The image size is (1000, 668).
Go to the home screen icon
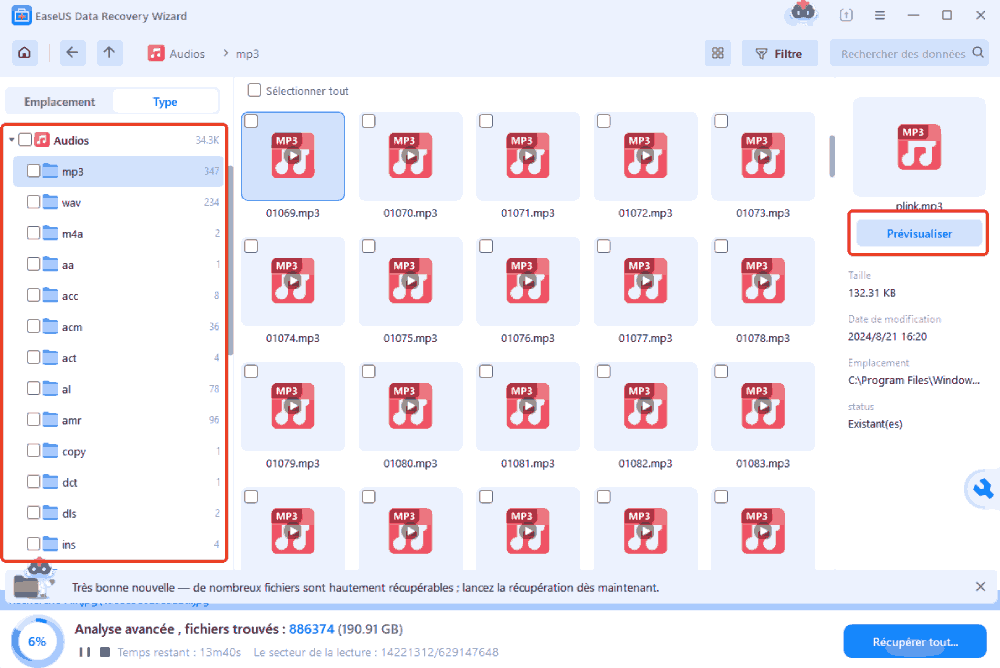point(24,53)
